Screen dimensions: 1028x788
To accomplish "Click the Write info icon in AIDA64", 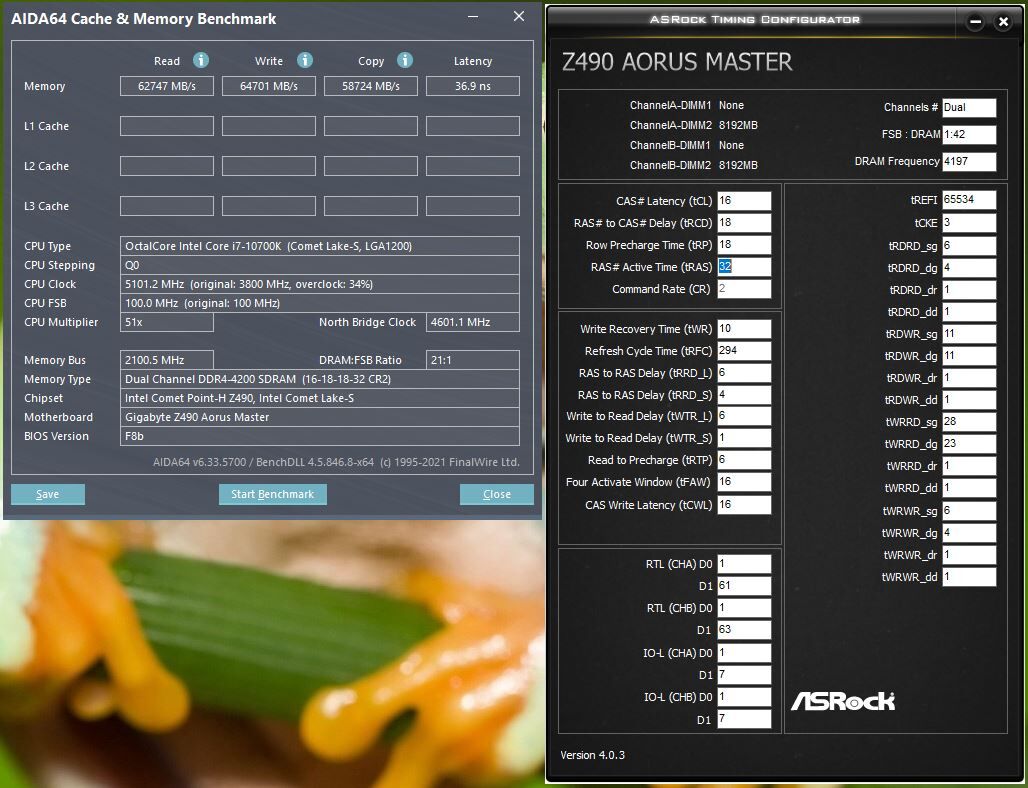I will click(305, 60).
